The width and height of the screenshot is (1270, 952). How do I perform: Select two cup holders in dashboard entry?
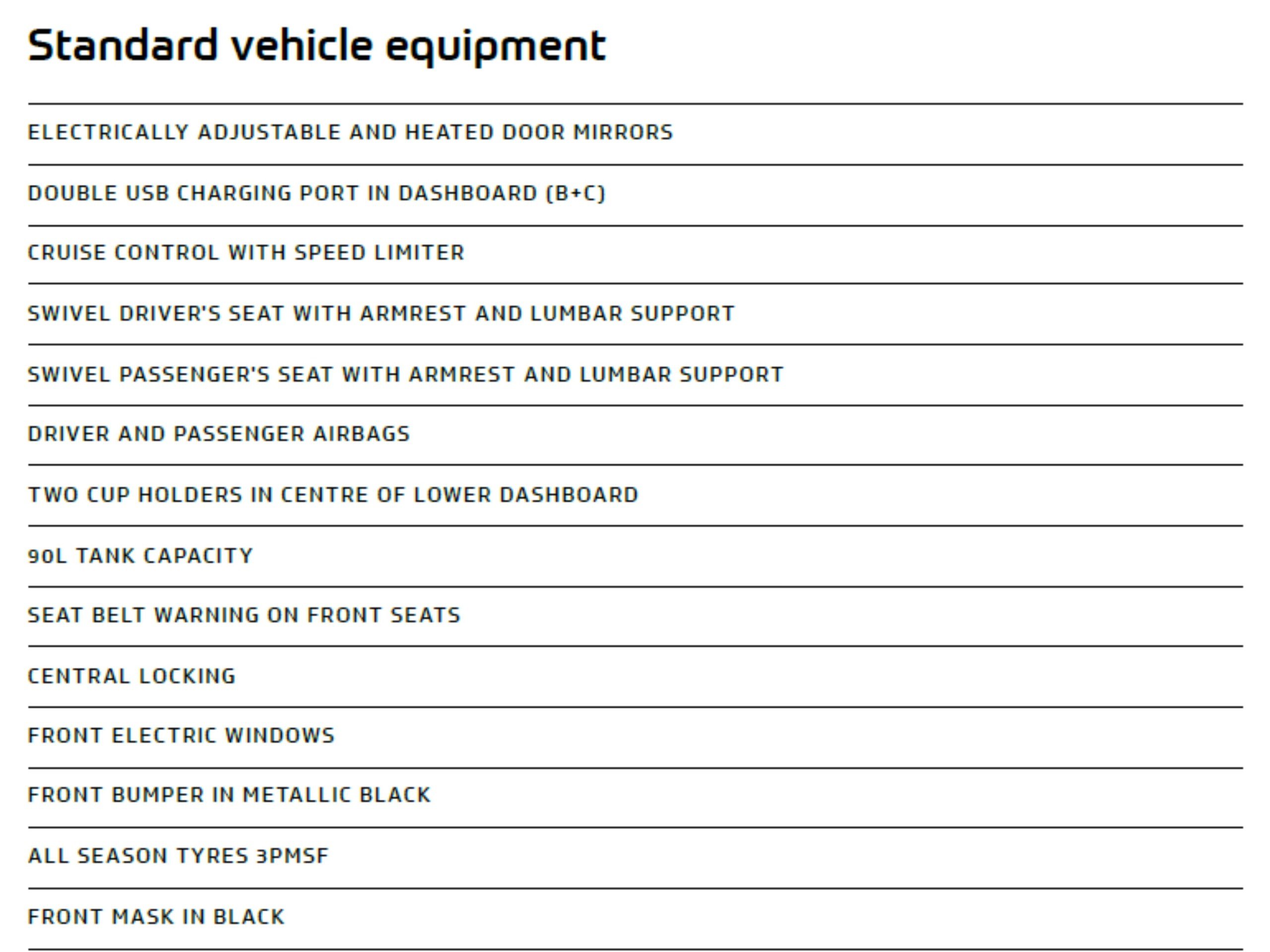coord(635,495)
